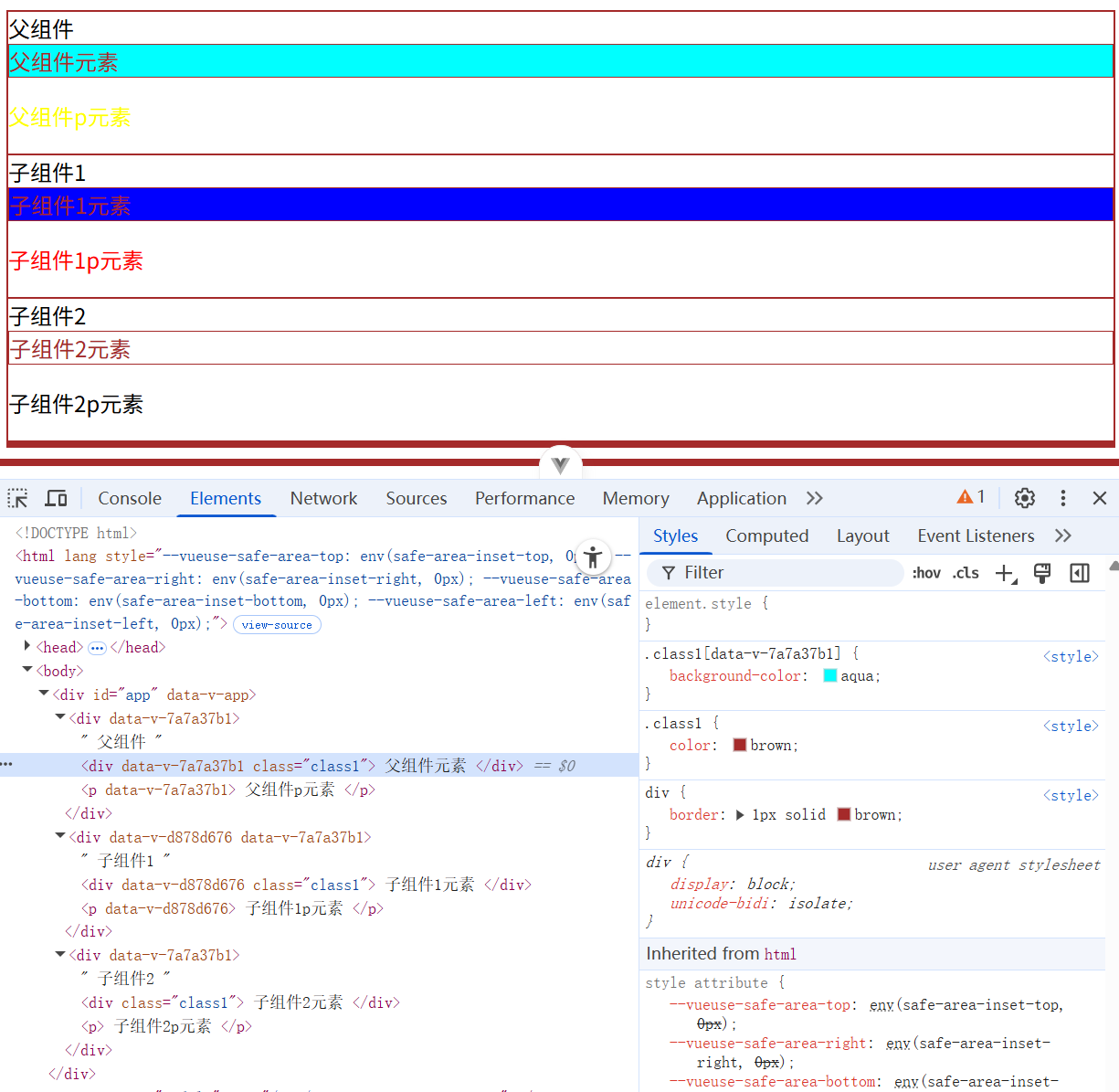Collapse the body element node
The width and height of the screenshot is (1119, 1092).
[27, 671]
